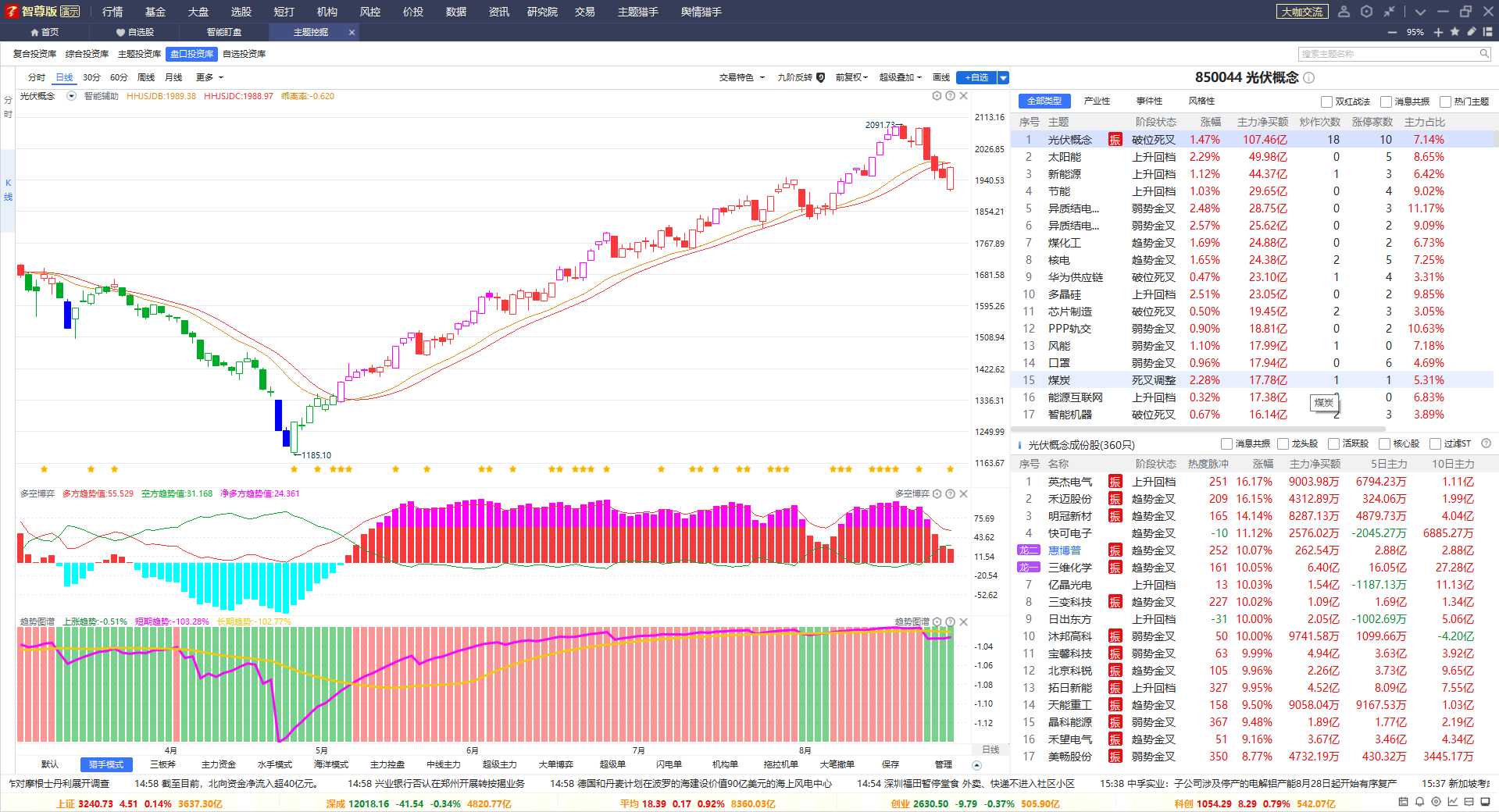
Task: Open the 交易特色 dropdown
Action: pos(741,77)
